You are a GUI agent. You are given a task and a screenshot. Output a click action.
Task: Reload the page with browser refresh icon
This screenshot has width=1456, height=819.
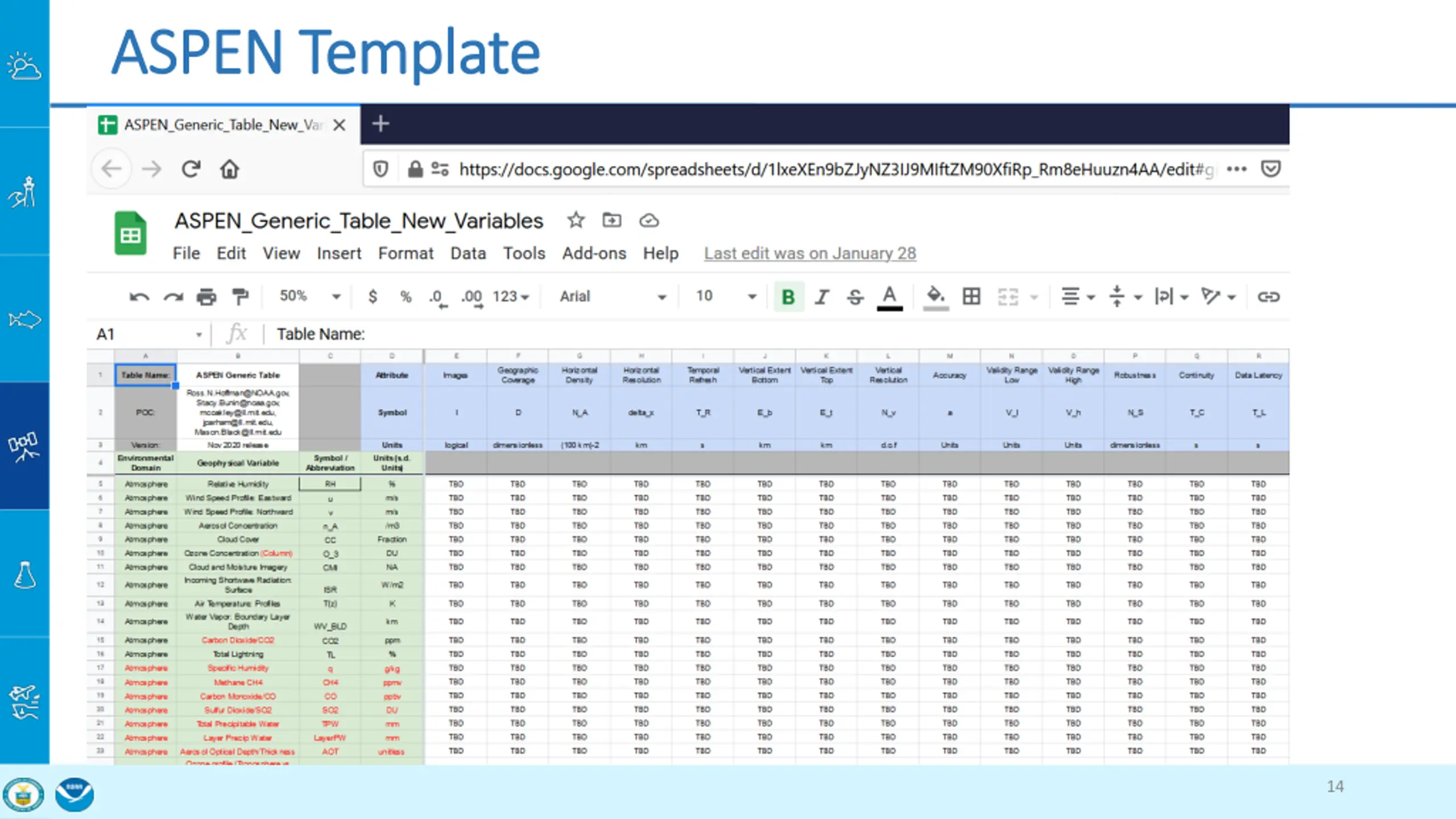[x=191, y=169]
